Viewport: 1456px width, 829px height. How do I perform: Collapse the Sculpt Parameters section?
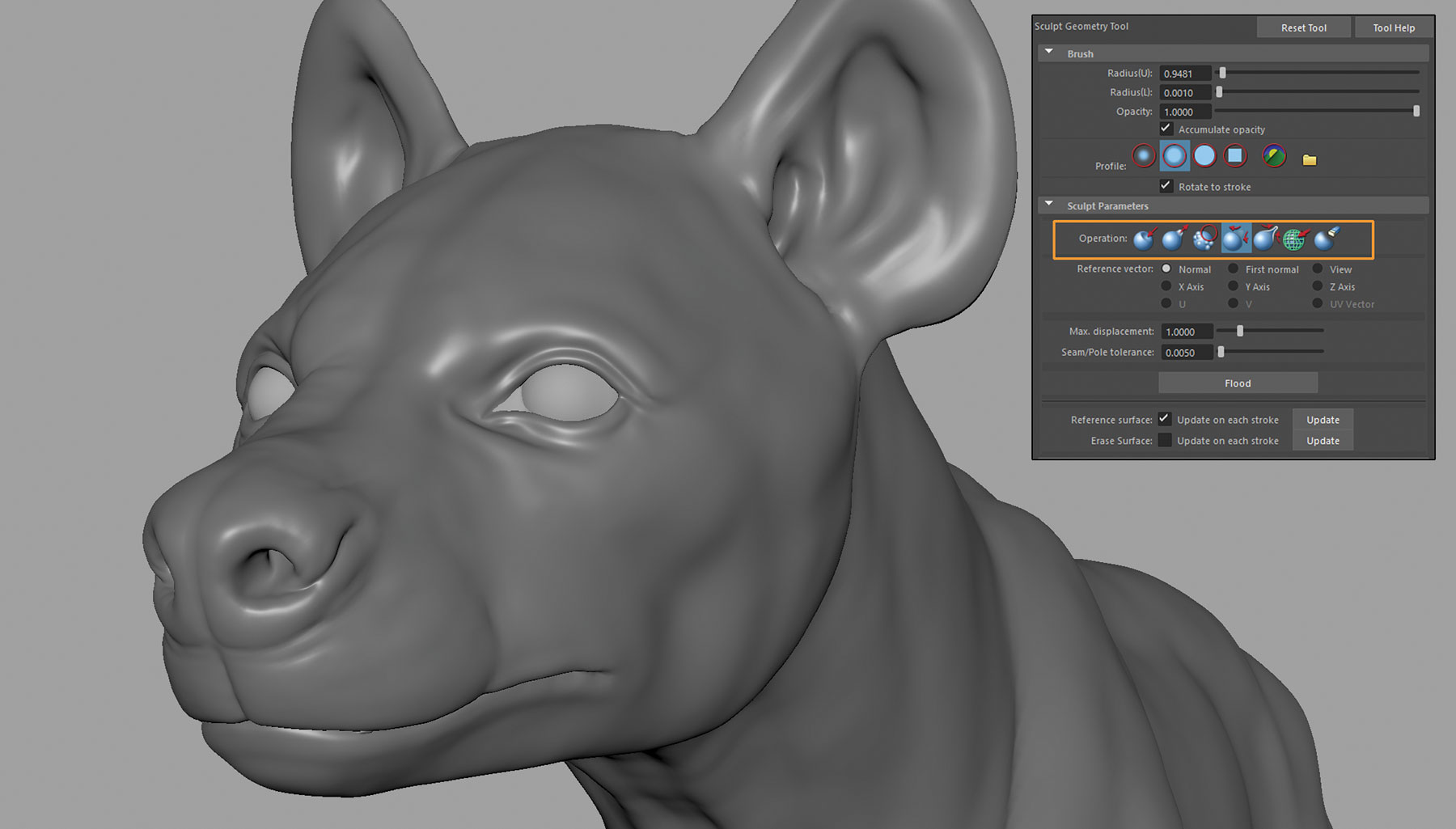pos(1049,204)
